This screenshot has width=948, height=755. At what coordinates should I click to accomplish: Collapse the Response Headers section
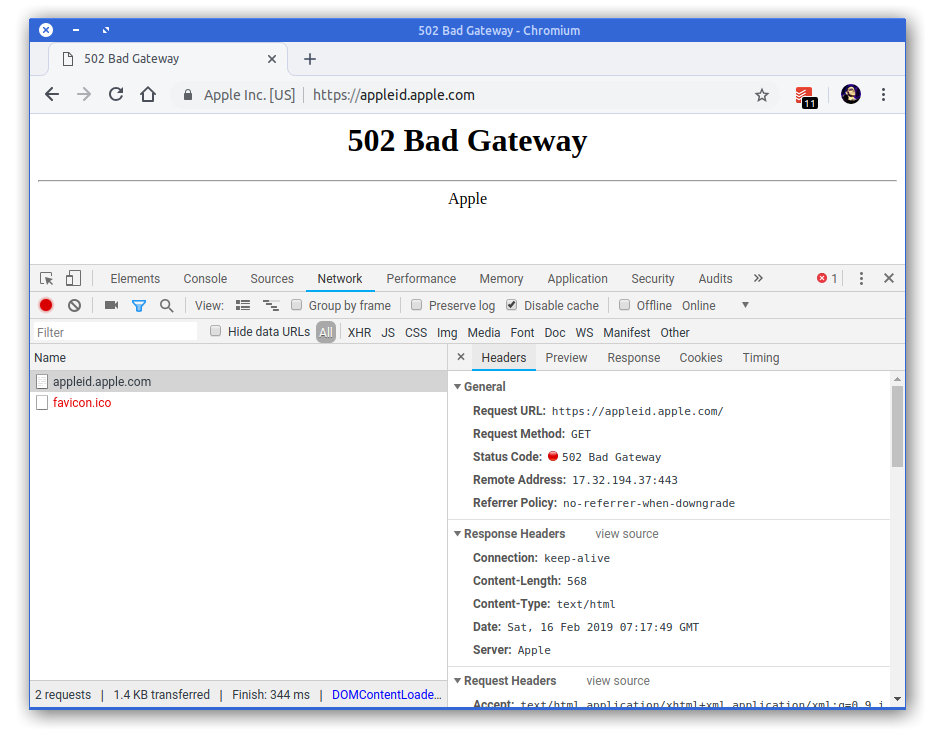pyautogui.click(x=458, y=534)
